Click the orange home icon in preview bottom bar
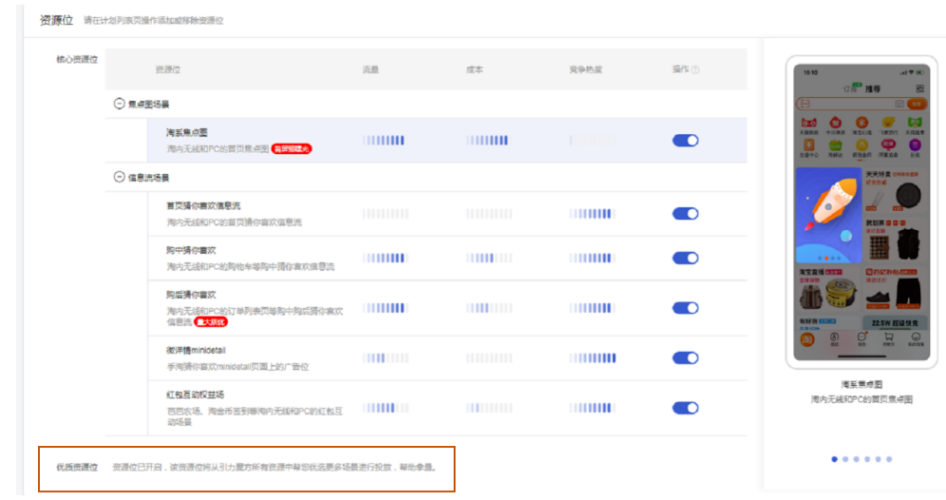This screenshot has height=500, width=946. pyautogui.click(x=808, y=339)
